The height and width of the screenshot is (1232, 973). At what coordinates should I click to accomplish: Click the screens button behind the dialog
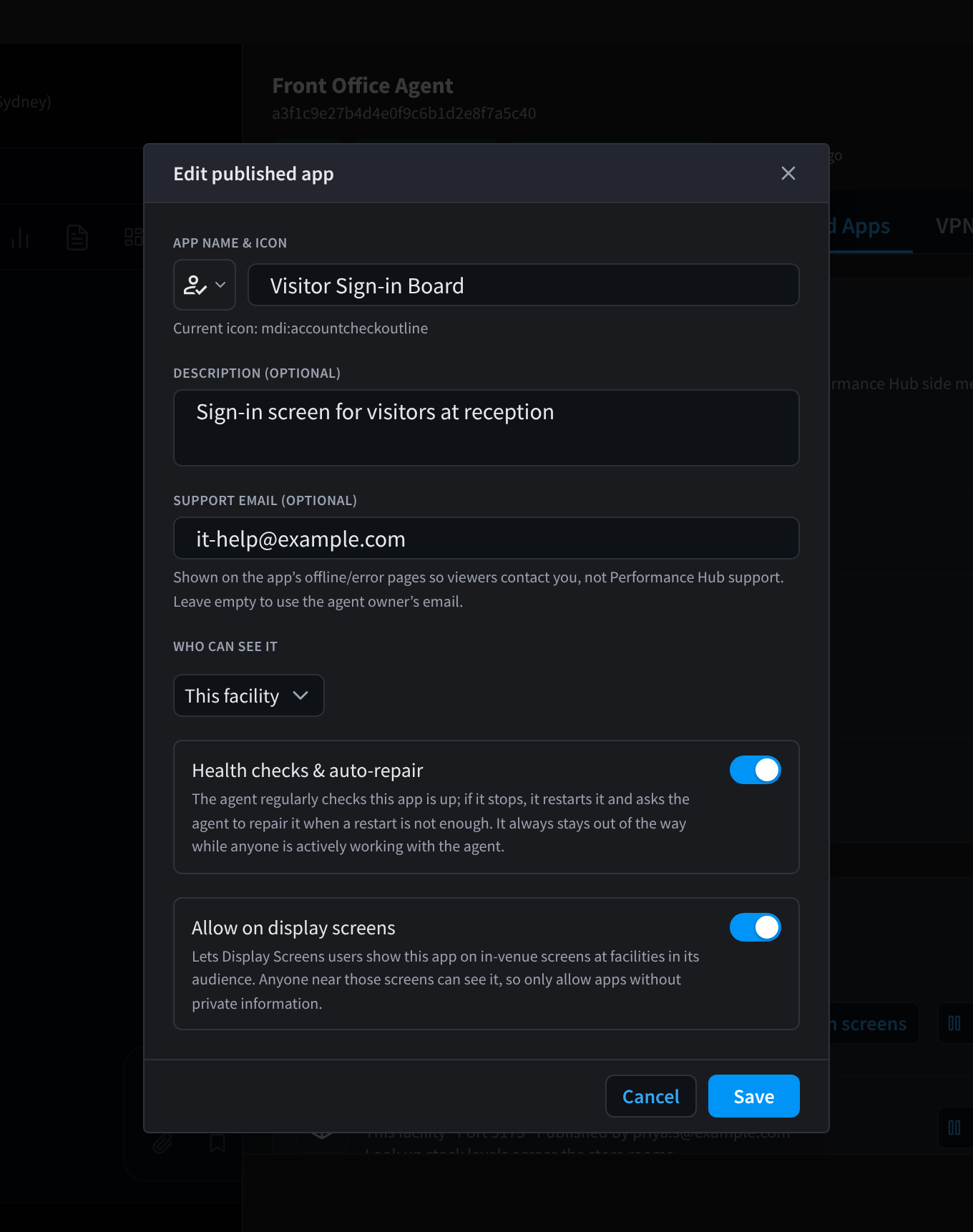click(873, 1023)
